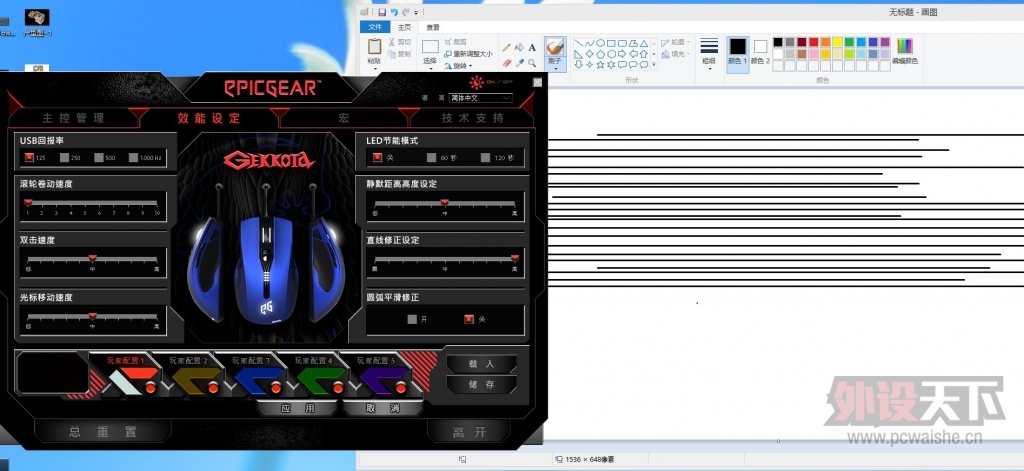Set USB report rate to 250
Image resolution: width=1024 pixels, height=471 pixels.
[64, 157]
